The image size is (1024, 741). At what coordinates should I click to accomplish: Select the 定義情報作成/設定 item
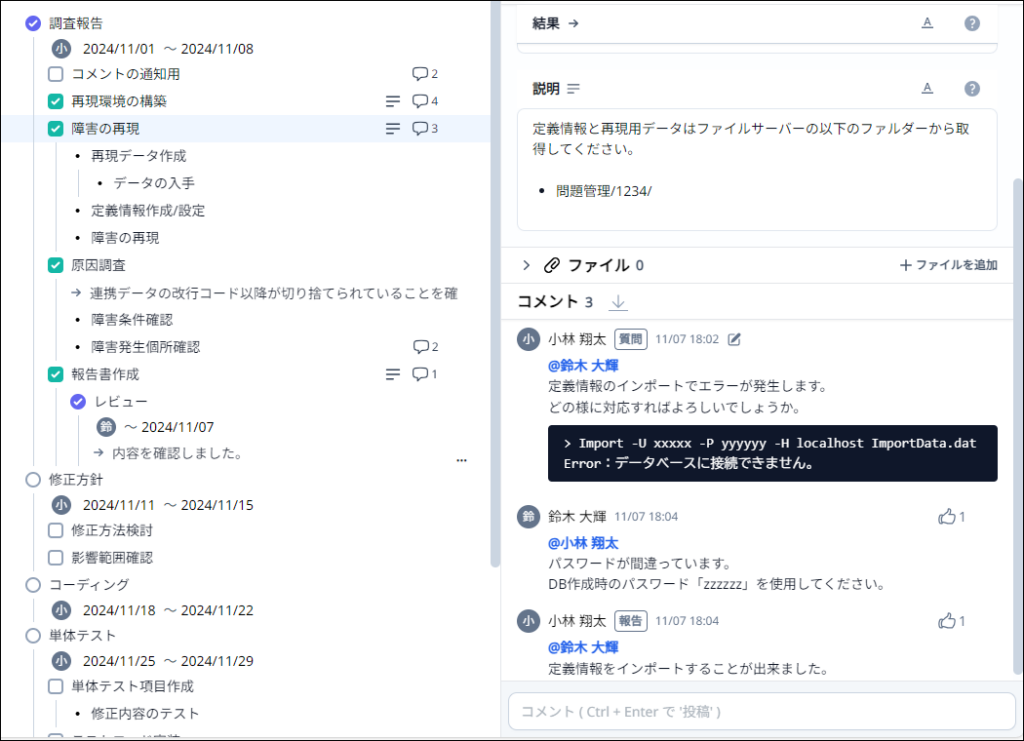[x=148, y=211]
